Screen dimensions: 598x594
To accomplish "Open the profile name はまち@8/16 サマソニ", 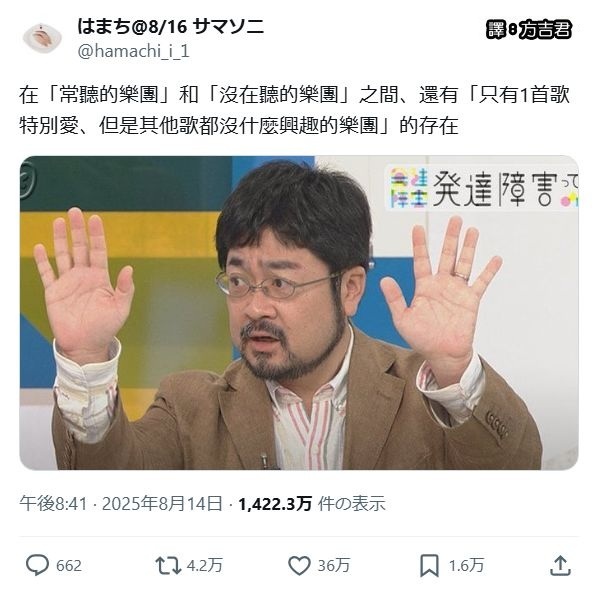I will (170, 27).
